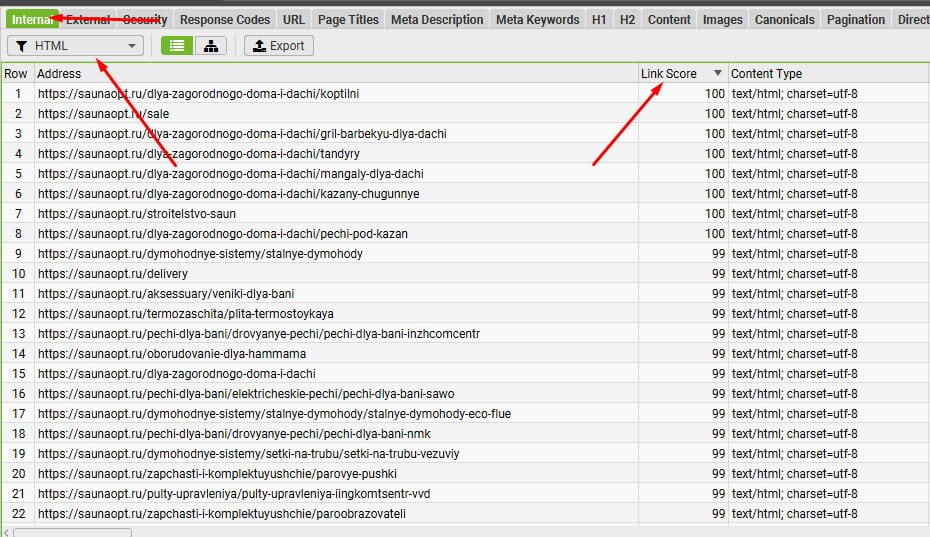The height and width of the screenshot is (537, 930).
Task: Select the kazany-chugunnye URL
Action: [228, 193]
